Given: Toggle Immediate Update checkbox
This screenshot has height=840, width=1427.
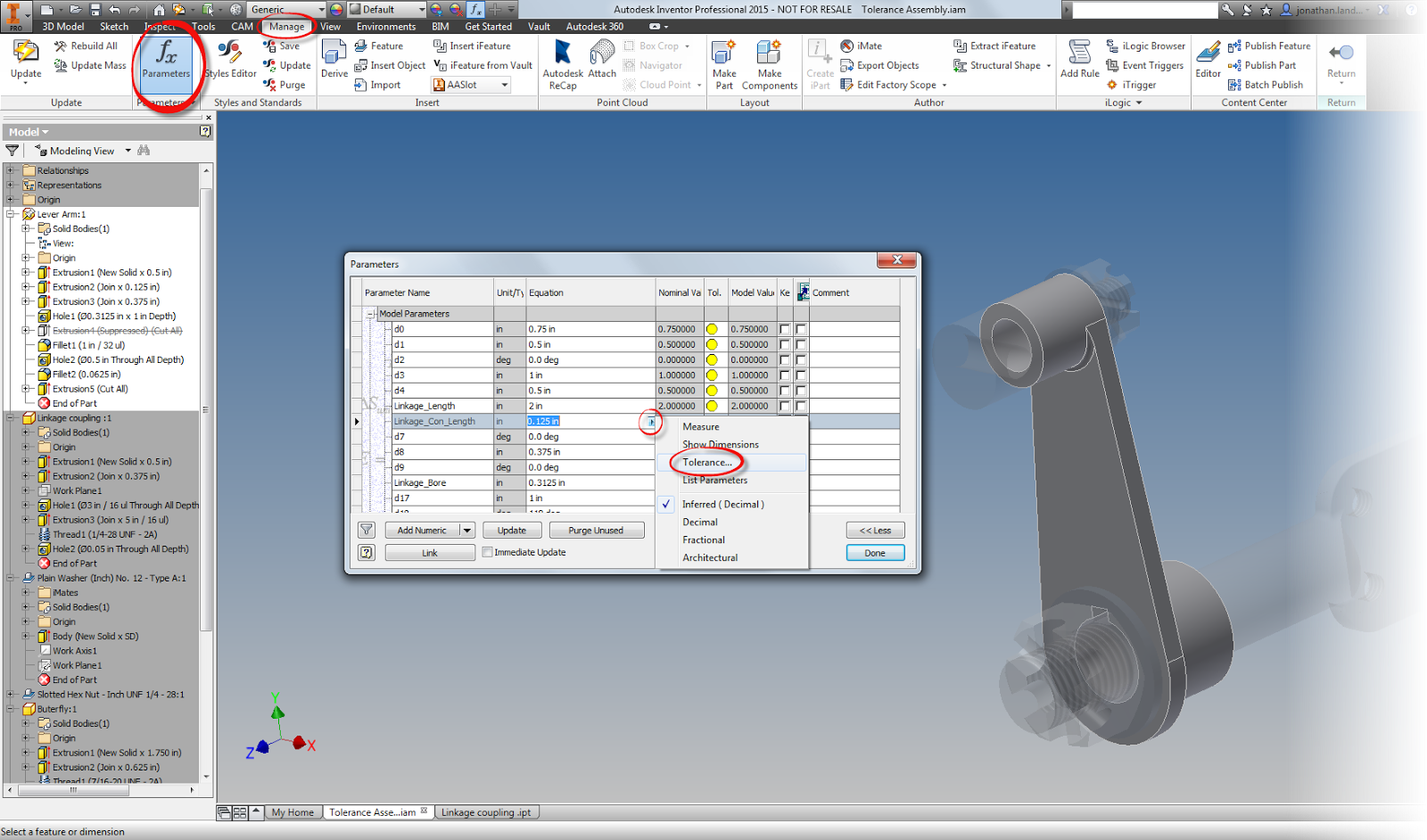Looking at the screenshot, I should tap(488, 552).
